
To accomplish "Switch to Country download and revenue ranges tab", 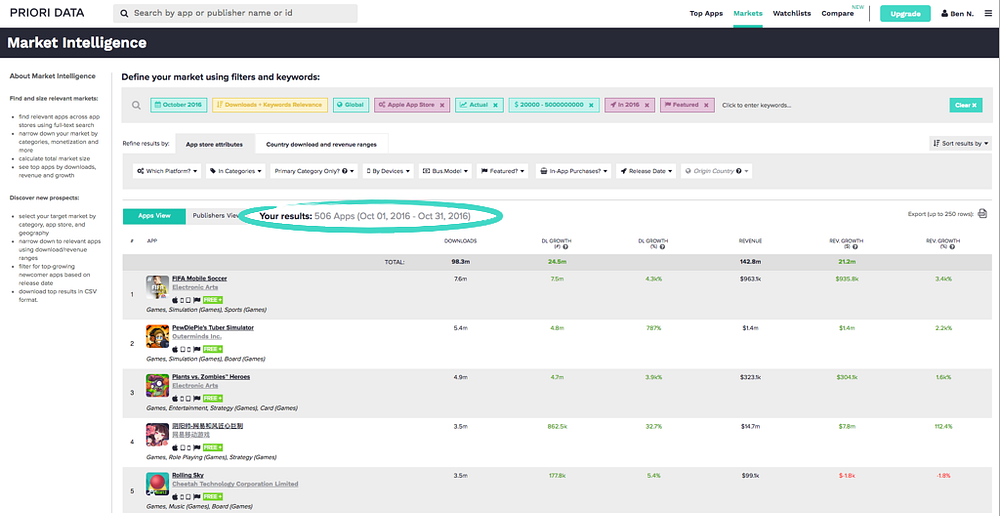I will point(321,145).
